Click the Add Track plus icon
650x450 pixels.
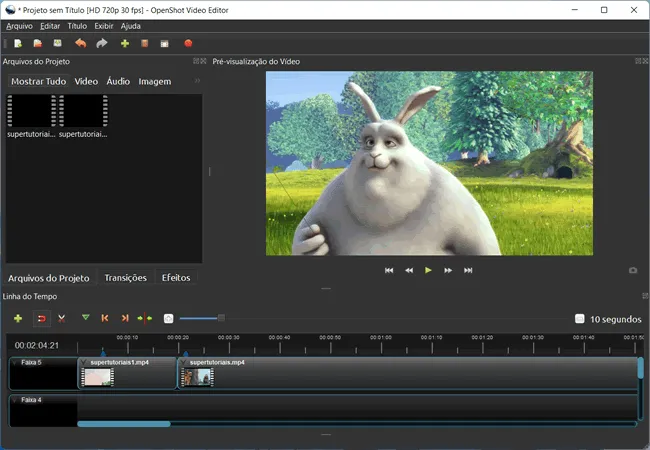click(x=18, y=318)
